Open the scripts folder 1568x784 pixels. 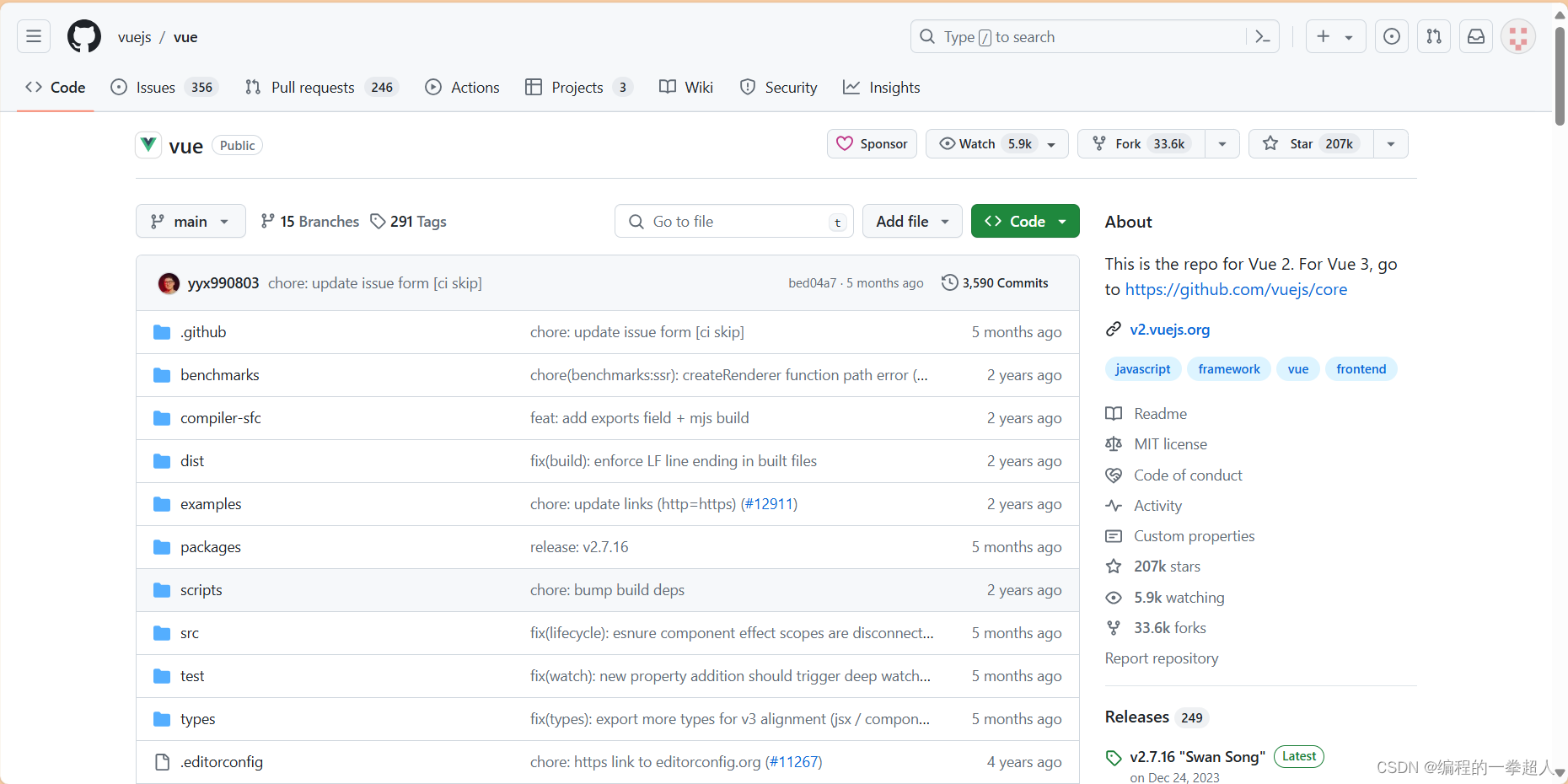201,590
